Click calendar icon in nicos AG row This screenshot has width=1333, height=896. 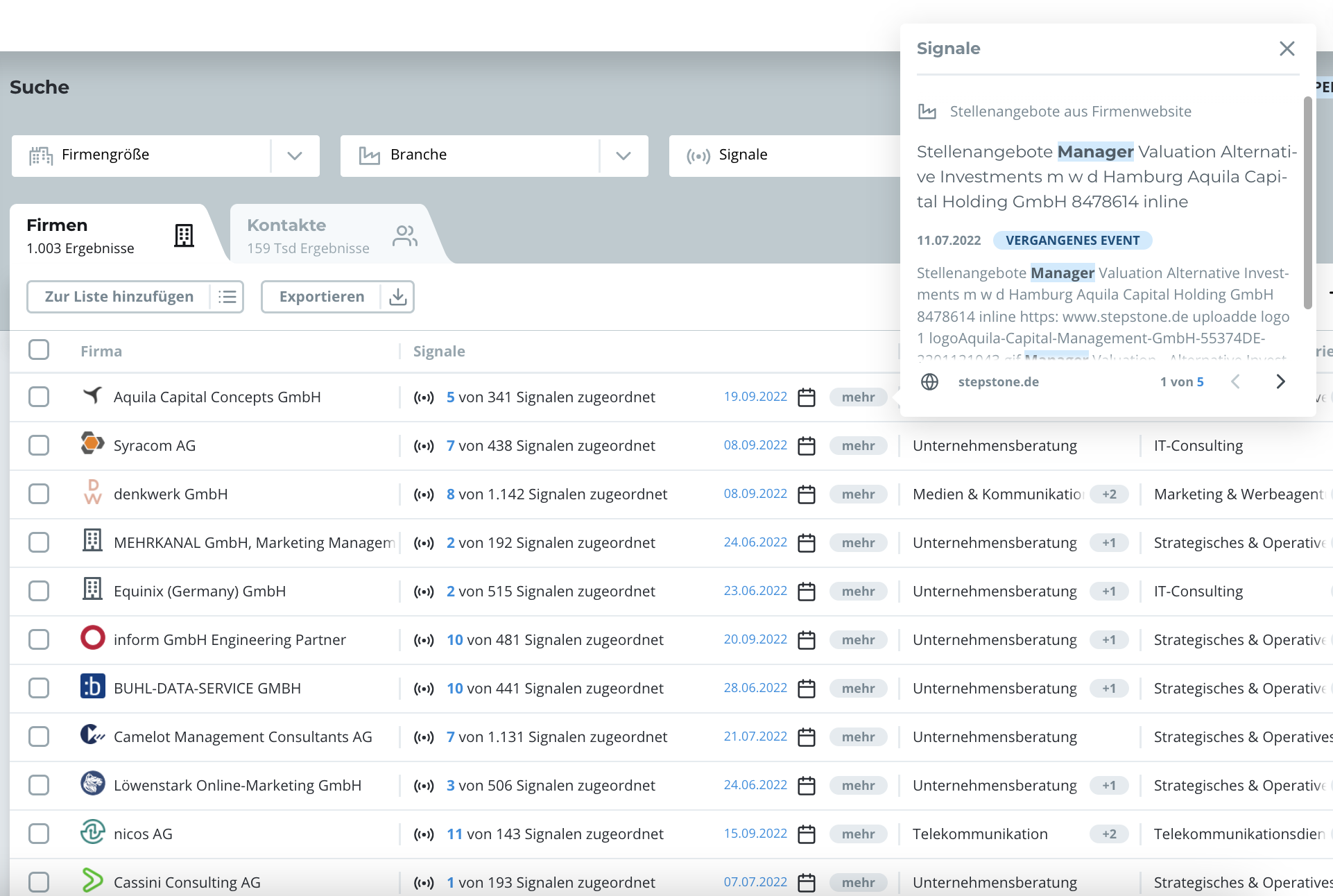click(806, 834)
